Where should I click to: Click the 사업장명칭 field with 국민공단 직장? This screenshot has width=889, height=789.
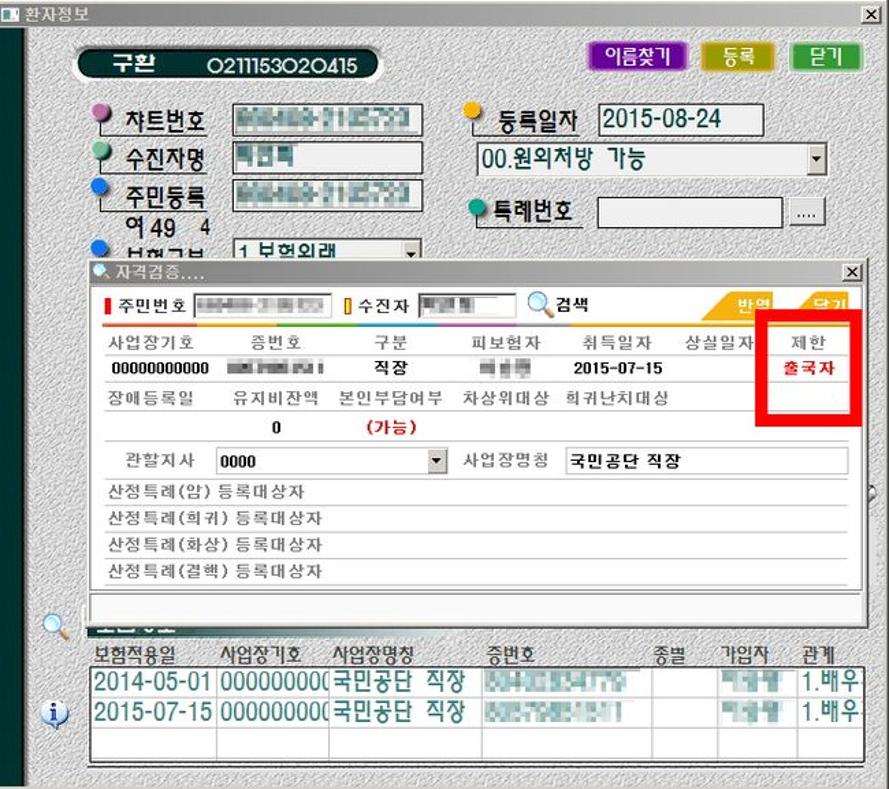tap(706, 461)
